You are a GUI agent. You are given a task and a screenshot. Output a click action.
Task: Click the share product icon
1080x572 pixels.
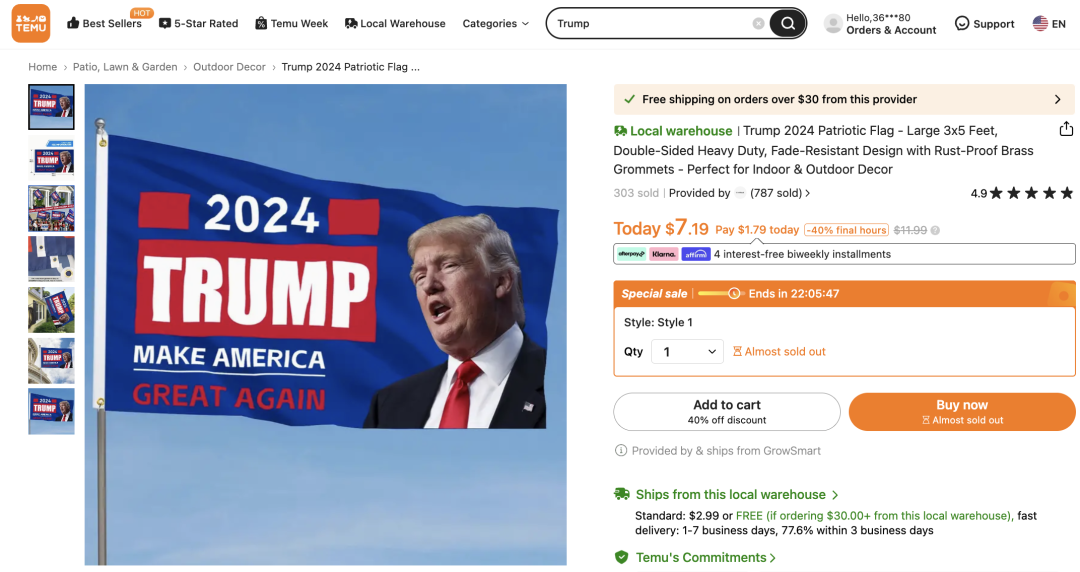coord(1066,129)
